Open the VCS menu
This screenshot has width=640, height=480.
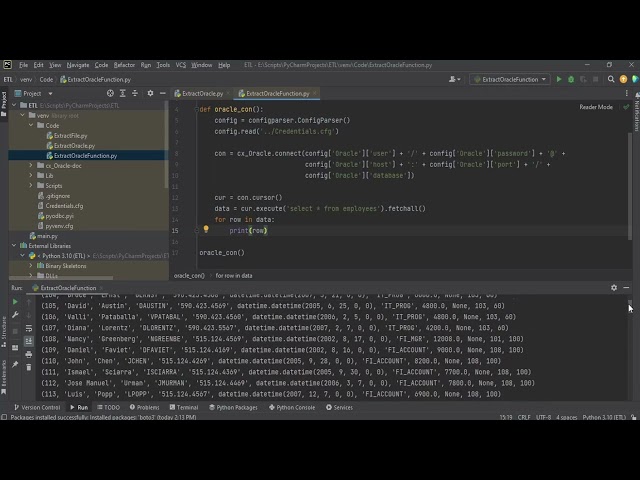click(180, 65)
